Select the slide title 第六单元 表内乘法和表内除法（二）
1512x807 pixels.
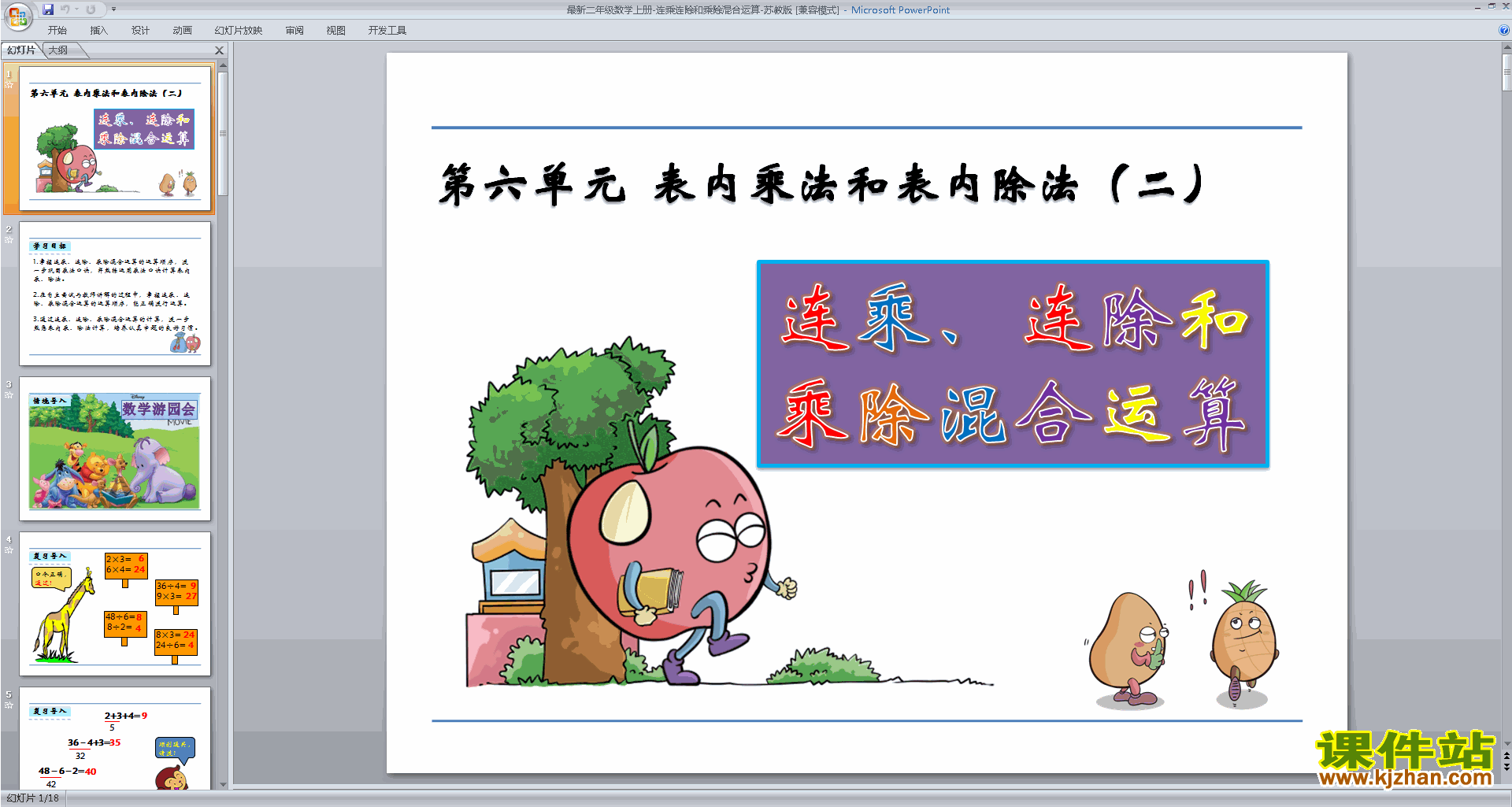tap(821, 185)
